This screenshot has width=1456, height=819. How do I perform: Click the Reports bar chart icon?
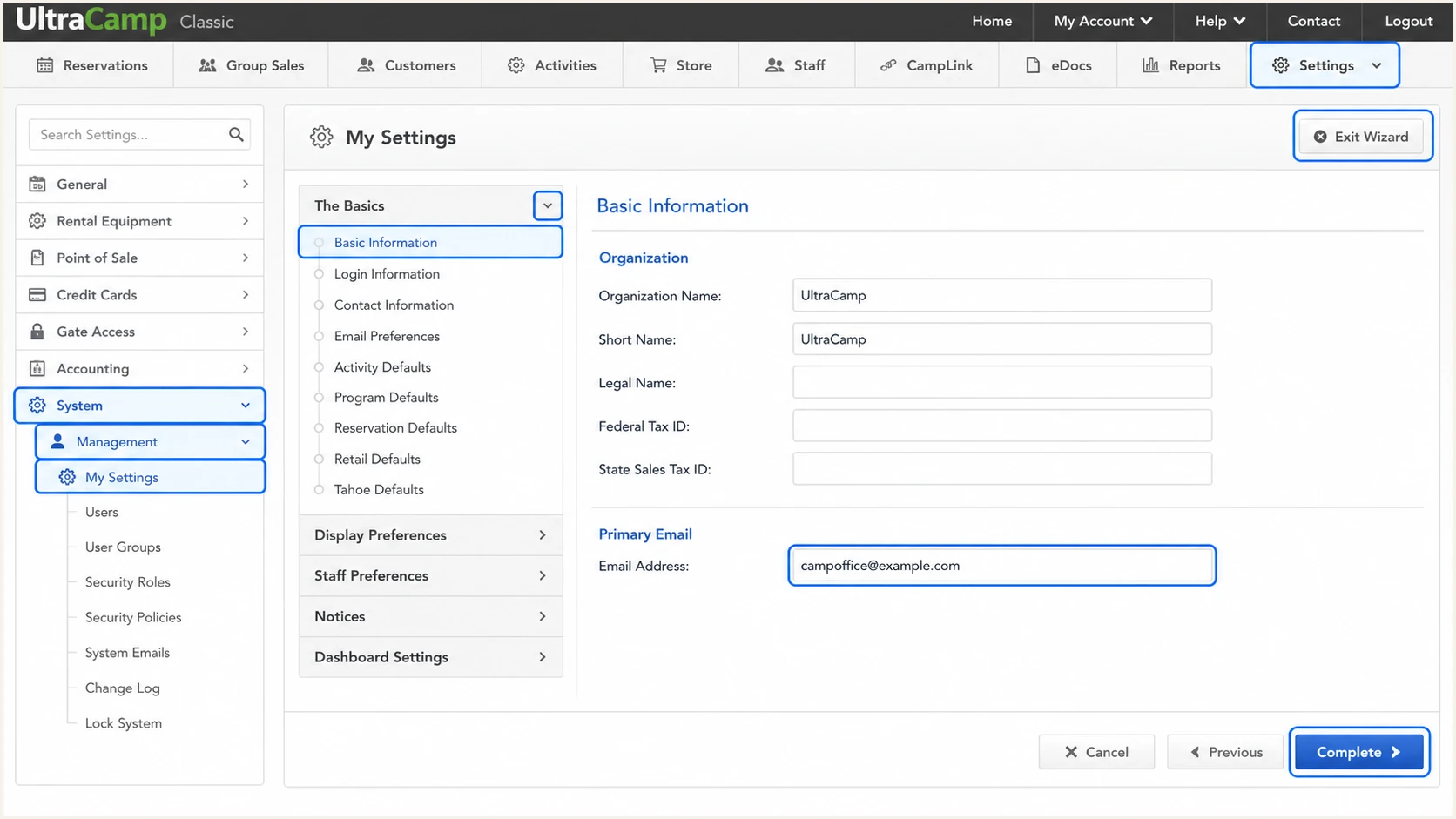[x=1150, y=65]
